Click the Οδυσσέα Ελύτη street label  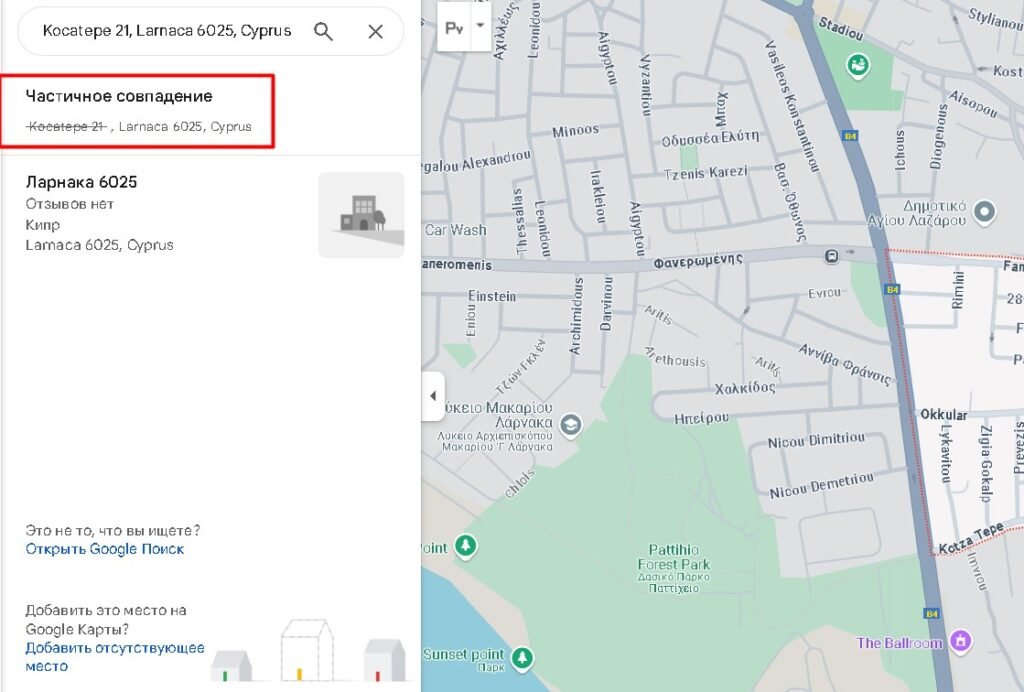click(711, 138)
